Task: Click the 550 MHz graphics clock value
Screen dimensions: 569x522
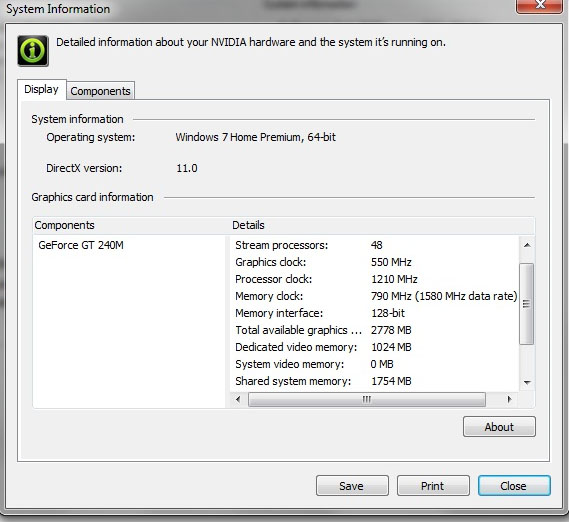Action: pyautogui.click(x=391, y=262)
